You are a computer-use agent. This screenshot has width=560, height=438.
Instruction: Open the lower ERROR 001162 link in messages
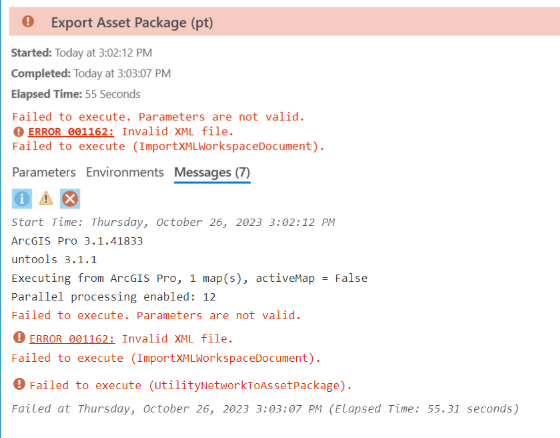click(x=72, y=339)
